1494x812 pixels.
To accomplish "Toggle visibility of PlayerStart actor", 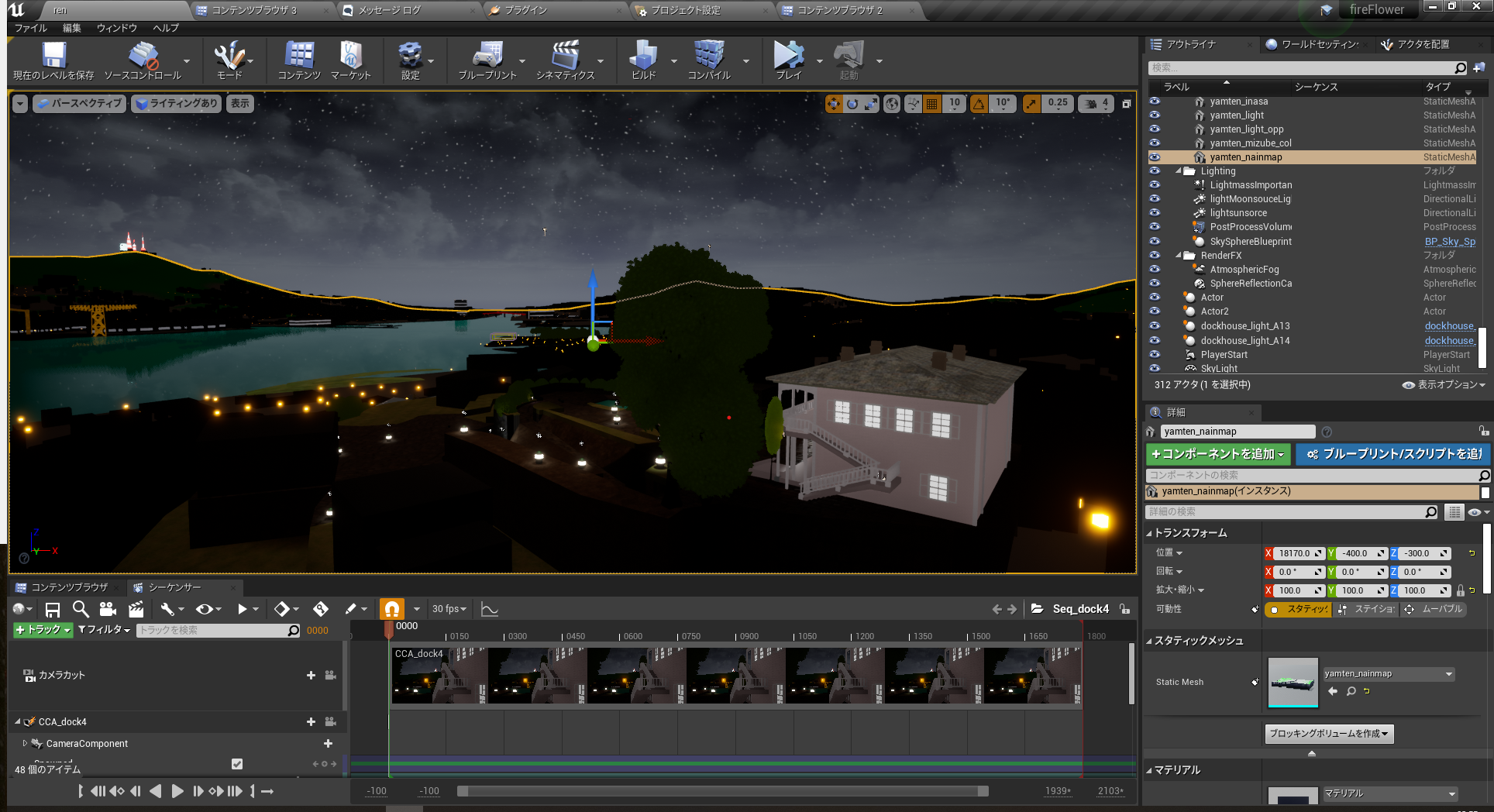I will [1155, 355].
